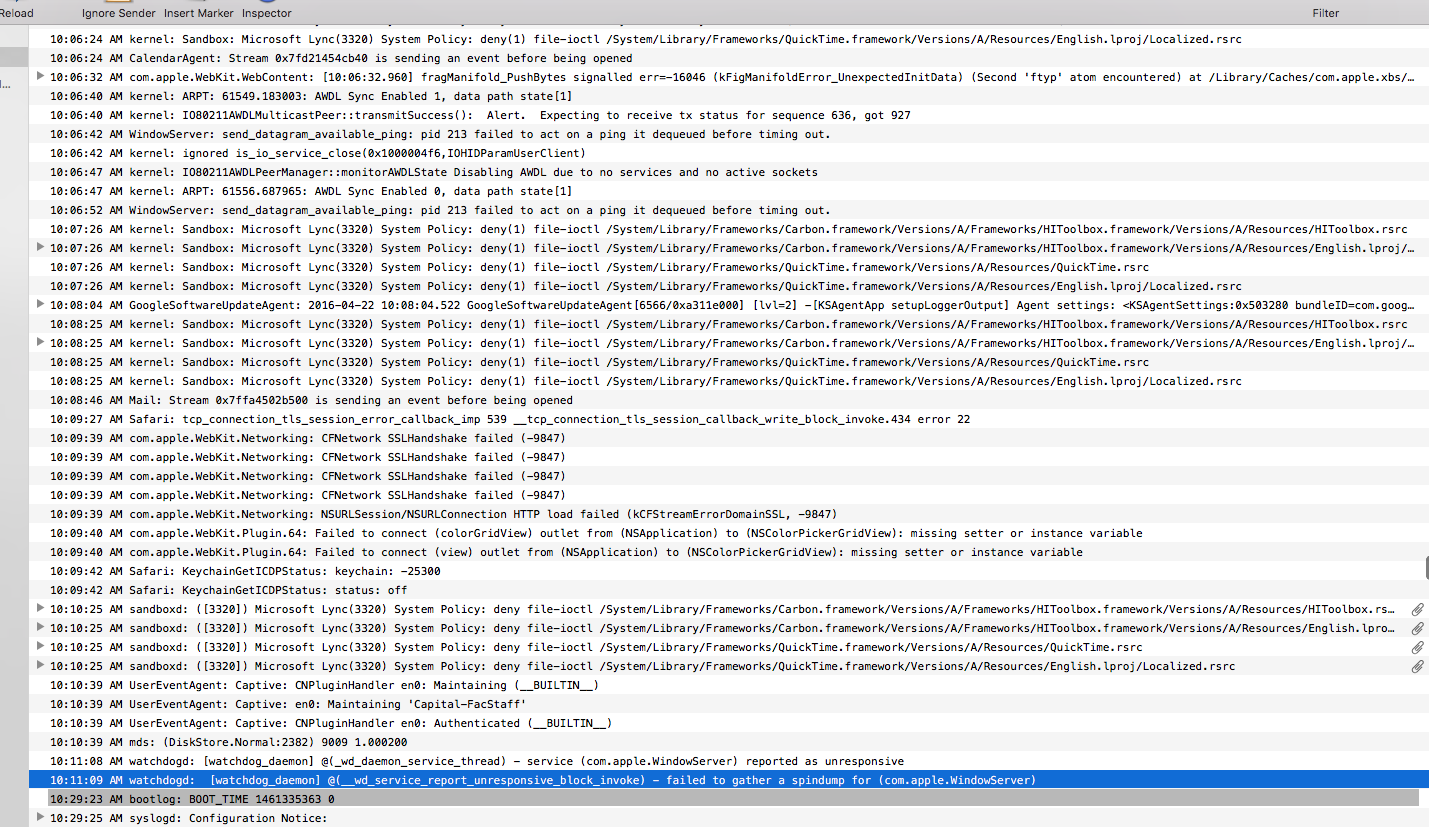
Task: Expand the 10:10:25 sandboxd HIToolbox.rsrc entry
Action: (40, 608)
